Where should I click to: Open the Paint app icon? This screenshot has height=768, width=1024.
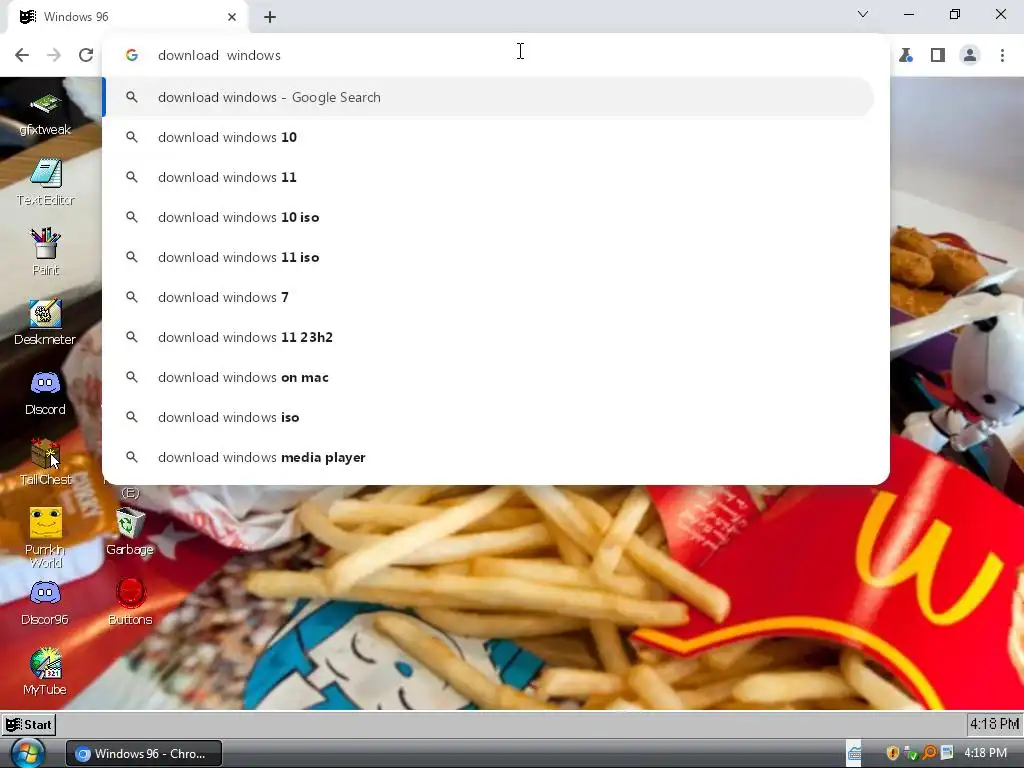tap(45, 252)
